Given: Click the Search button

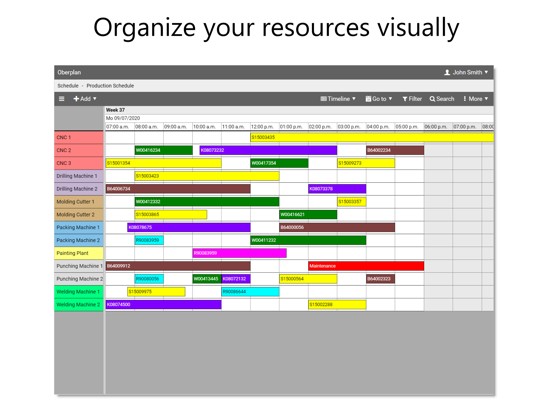Looking at the screenshot, I should 442,99.
